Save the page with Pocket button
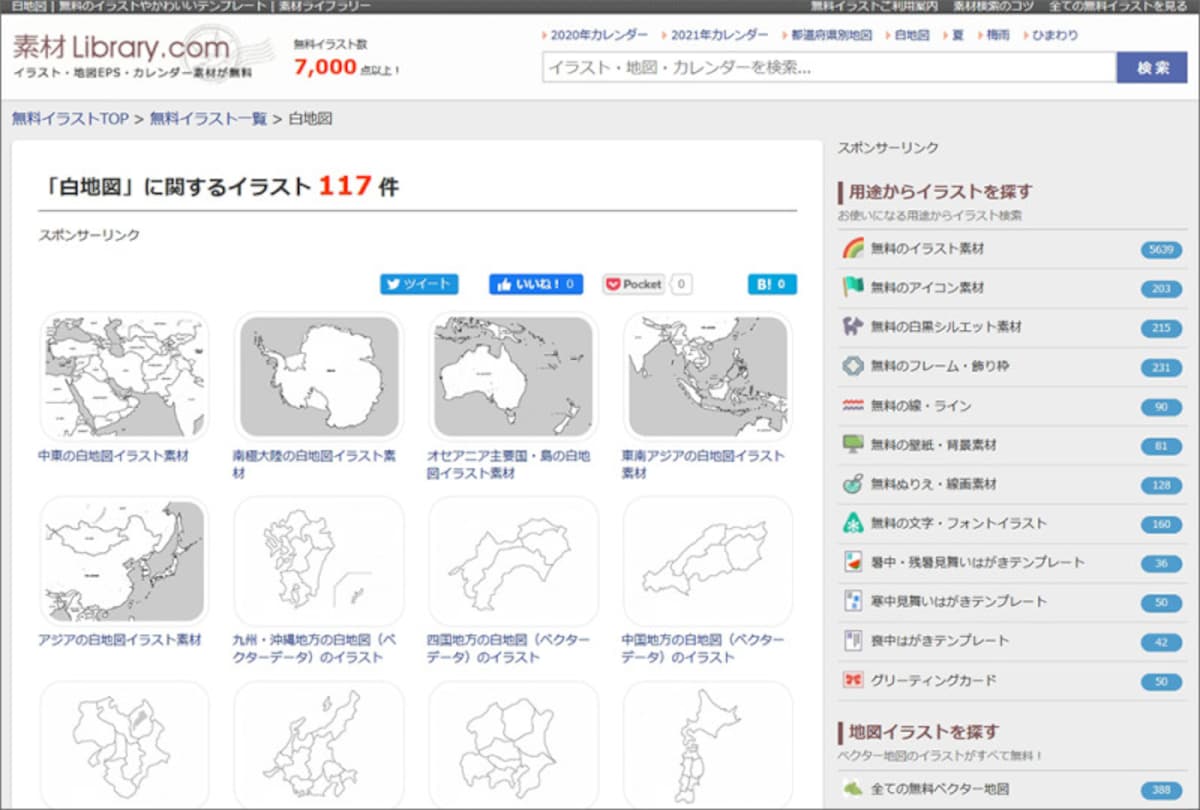 click(634, 284)
